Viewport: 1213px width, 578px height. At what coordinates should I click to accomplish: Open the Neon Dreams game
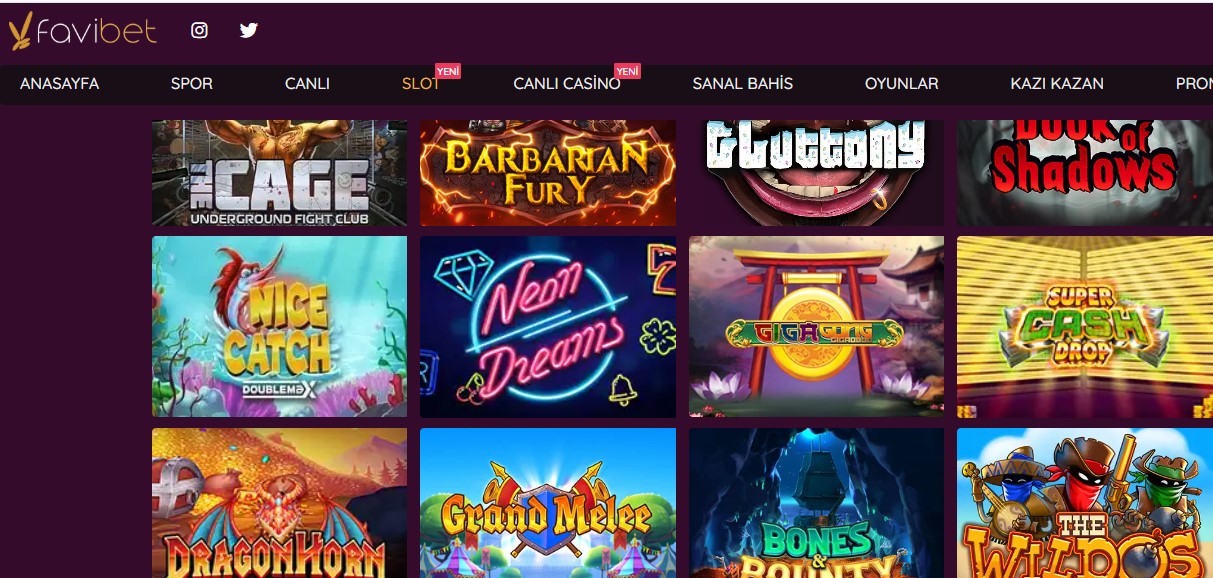[548, 326]
